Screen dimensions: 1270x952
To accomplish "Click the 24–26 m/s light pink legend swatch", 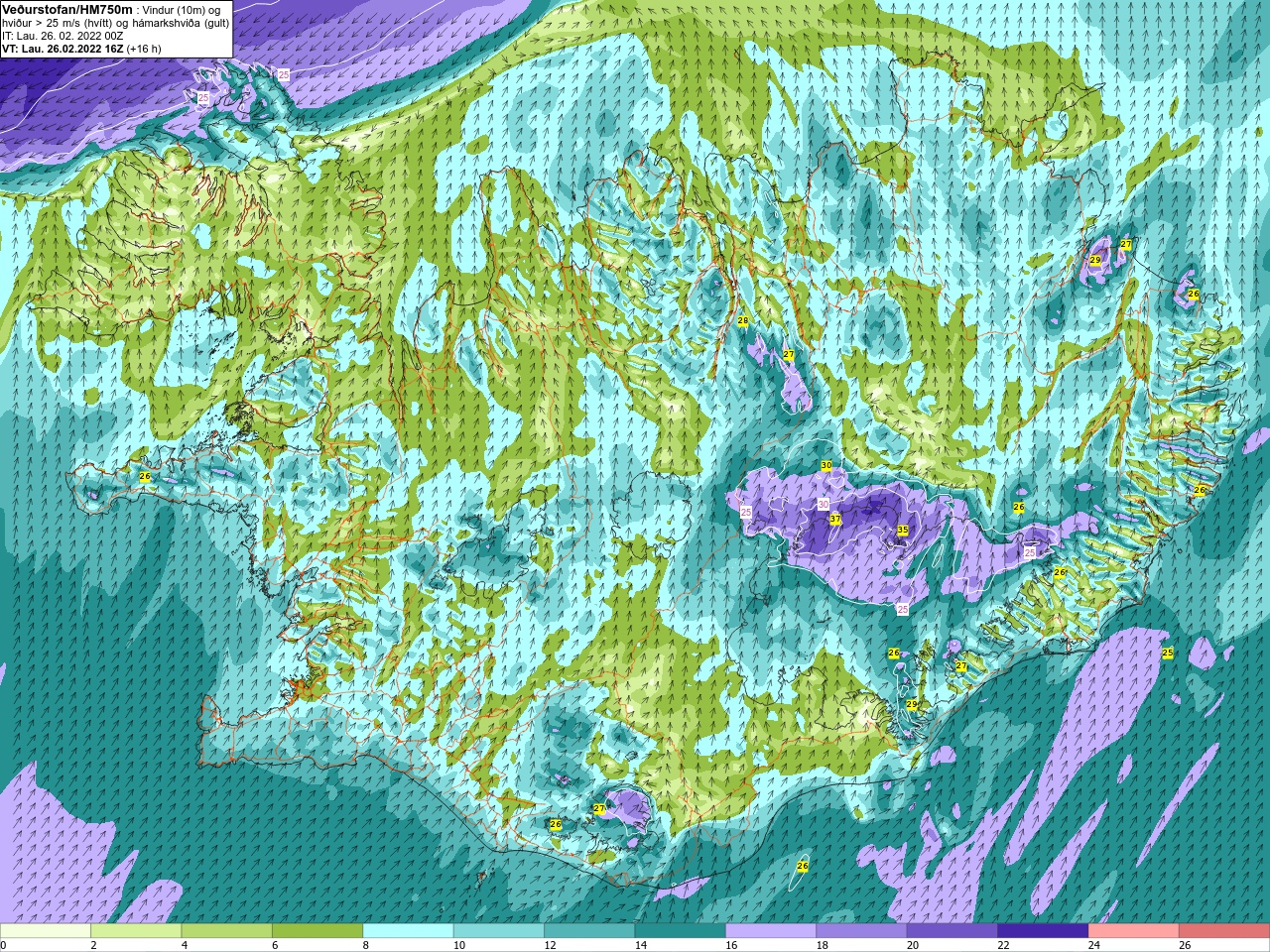I will (x=1134, y=931).
